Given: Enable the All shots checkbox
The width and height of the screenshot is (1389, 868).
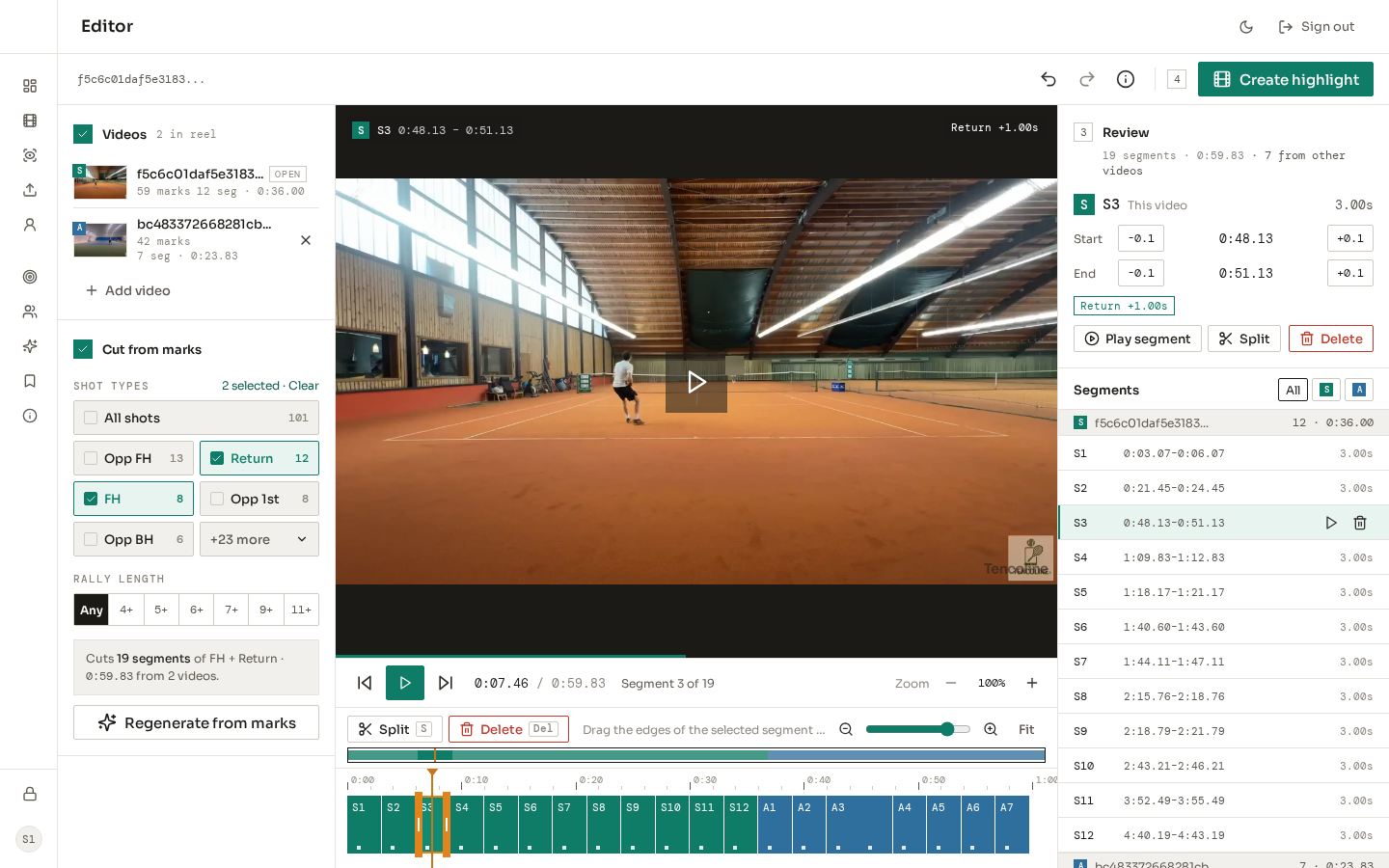Looking at the screenshot, I should (91, 418).
